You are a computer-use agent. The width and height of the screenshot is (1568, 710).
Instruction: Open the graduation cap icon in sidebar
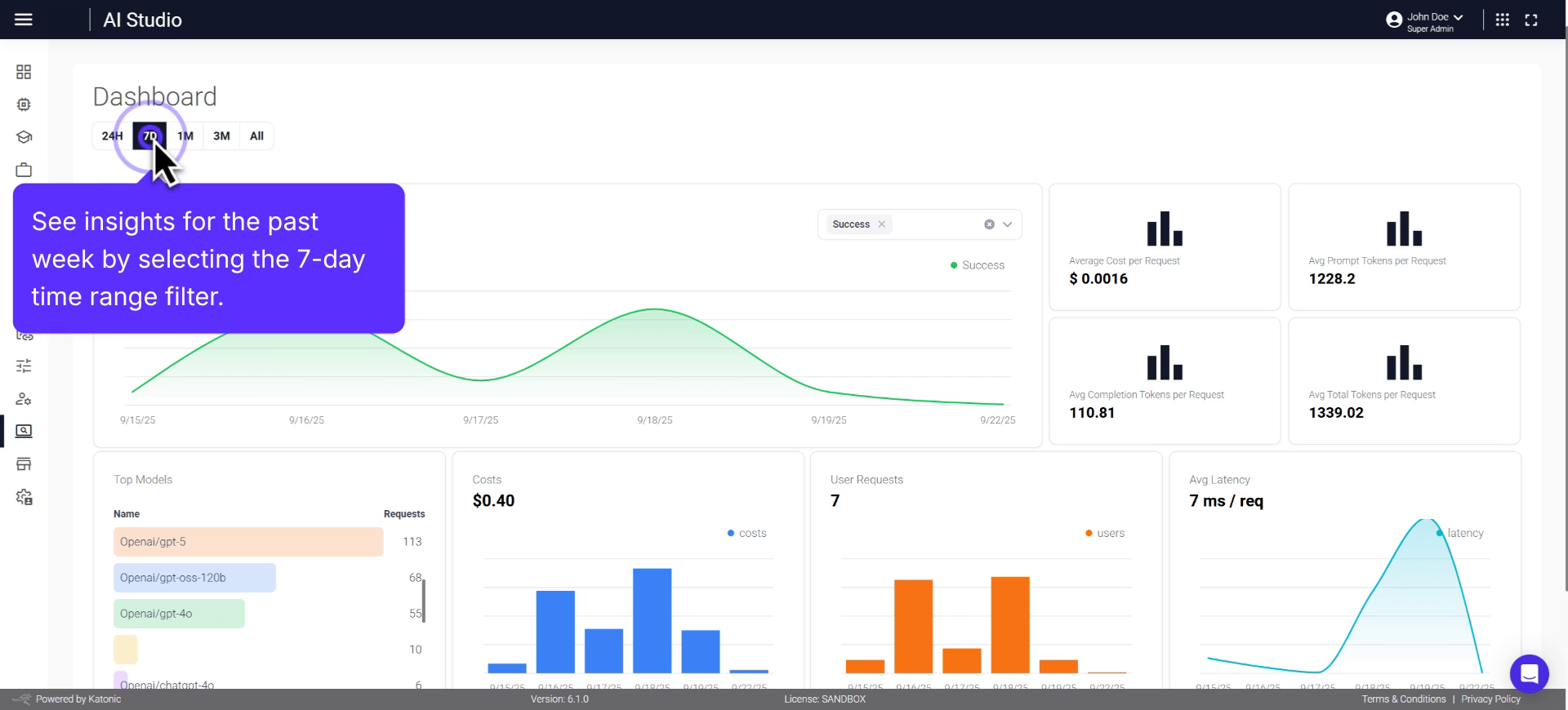[24, 137]
